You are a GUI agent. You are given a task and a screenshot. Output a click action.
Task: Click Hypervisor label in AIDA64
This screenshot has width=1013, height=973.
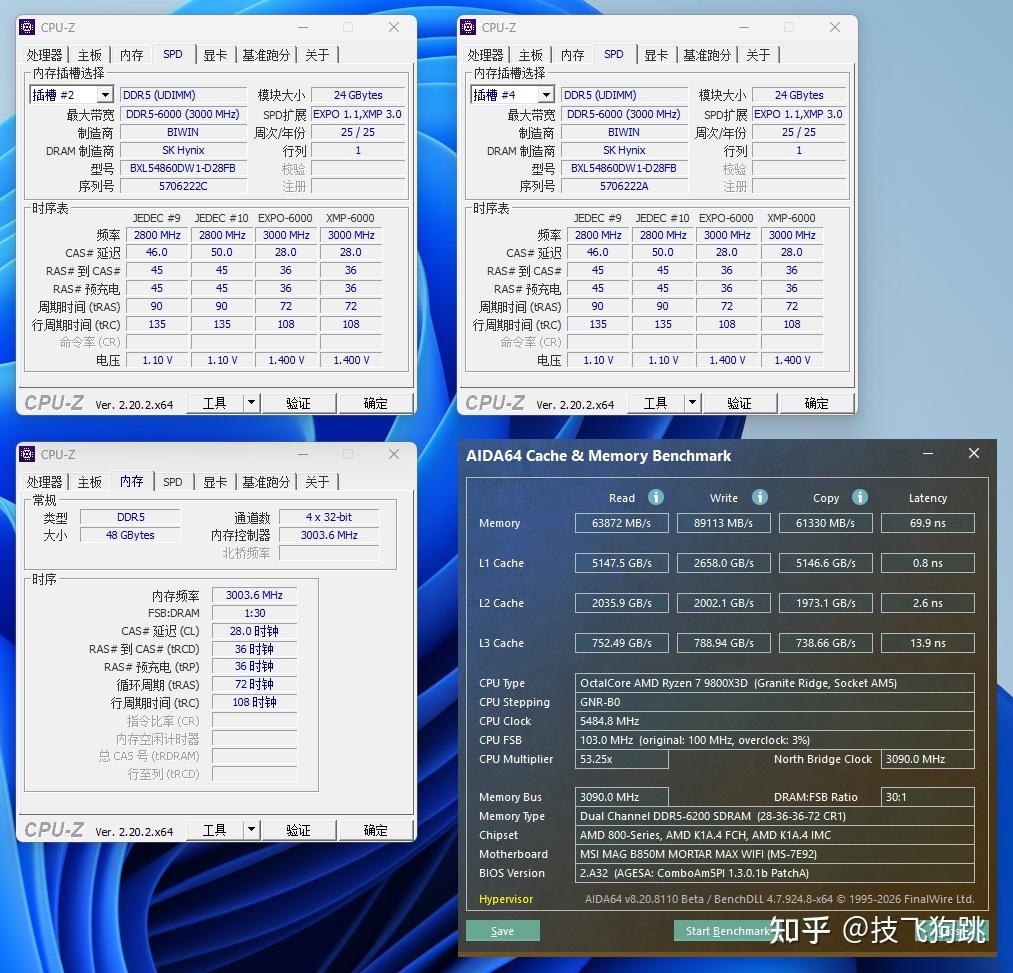point(506,899)
